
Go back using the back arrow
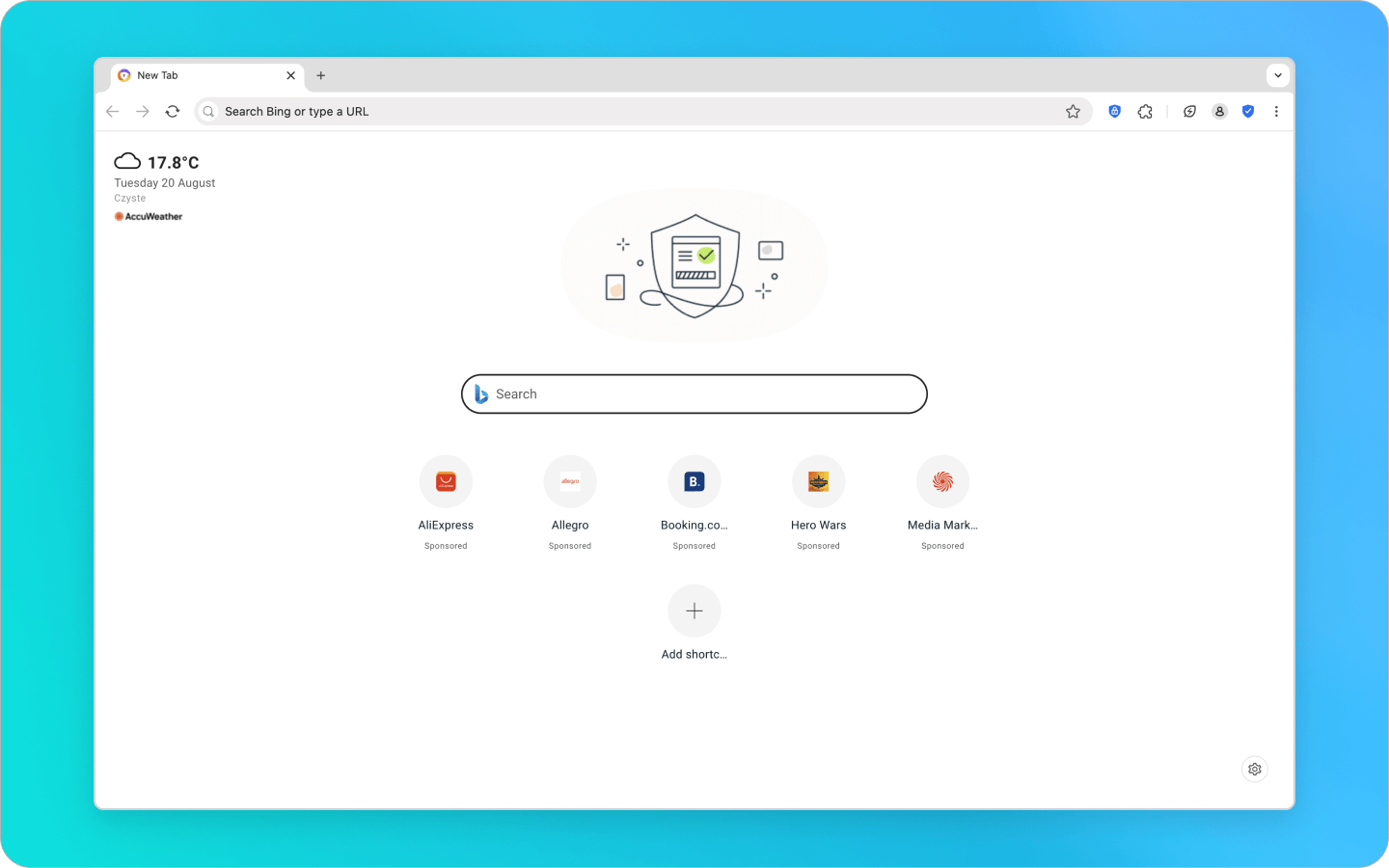click(113, 112)
